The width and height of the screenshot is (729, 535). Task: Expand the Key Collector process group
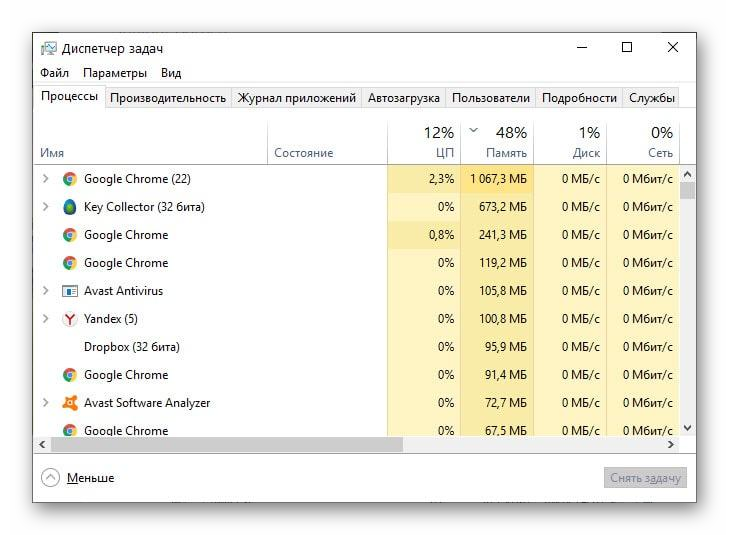click(x=45, y=206)
